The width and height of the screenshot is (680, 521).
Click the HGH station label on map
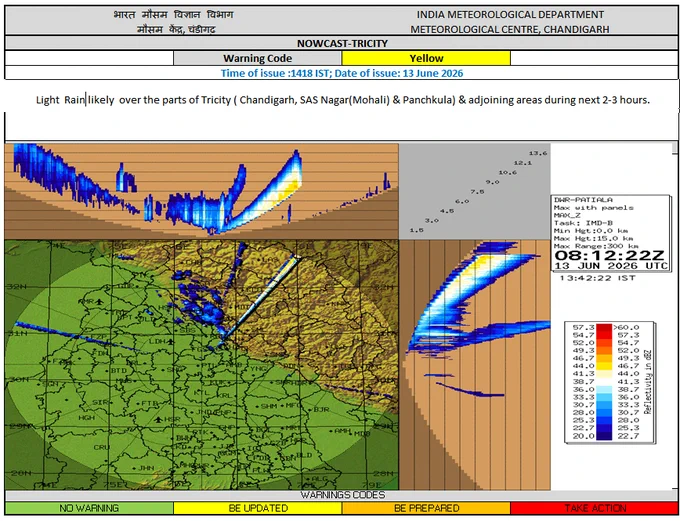click(86, 417)
